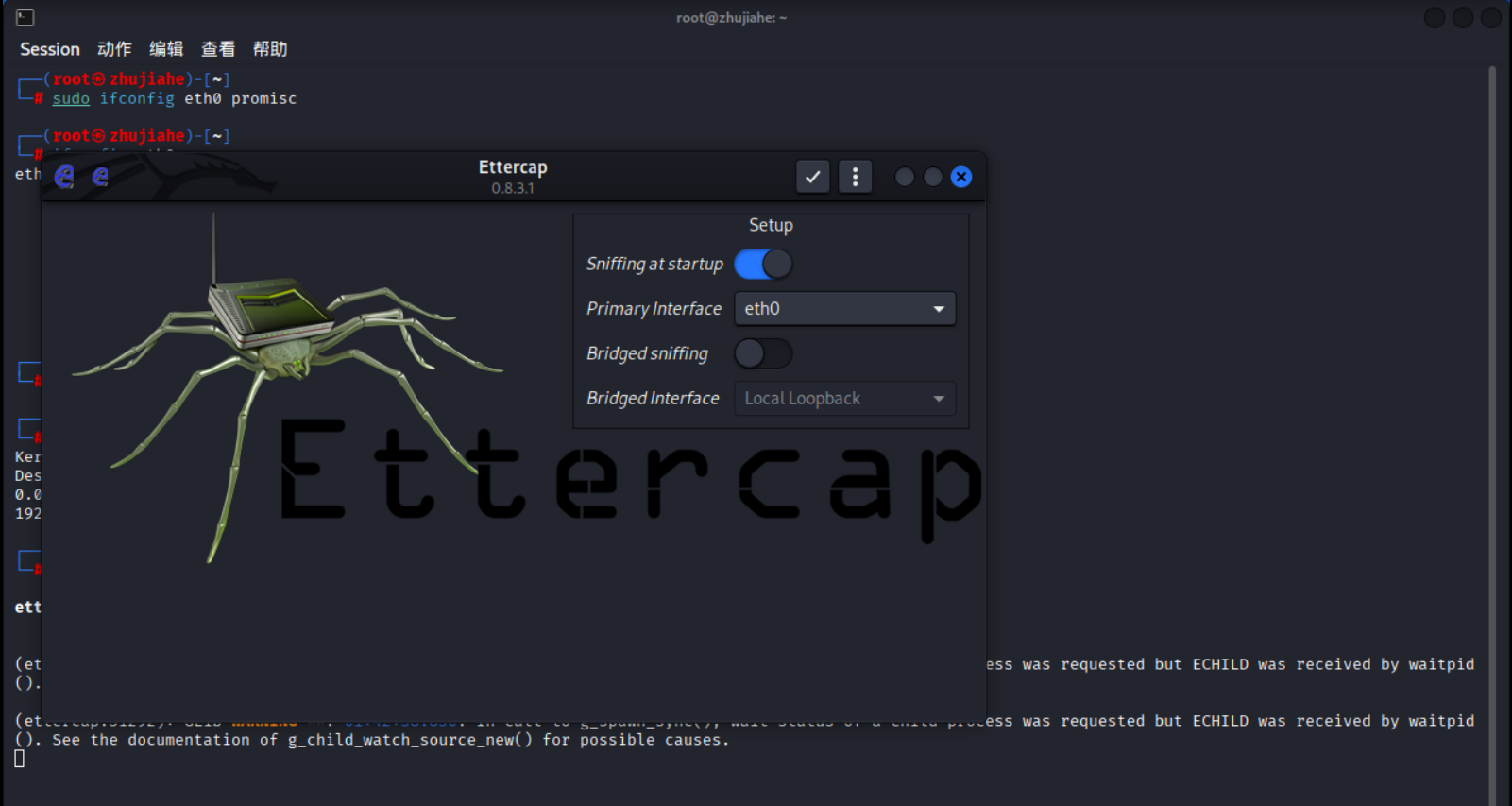Screen dimensions: 1512x806
Task: Click the 'promisc' word in the terminal
Action: tap(263, 98)
